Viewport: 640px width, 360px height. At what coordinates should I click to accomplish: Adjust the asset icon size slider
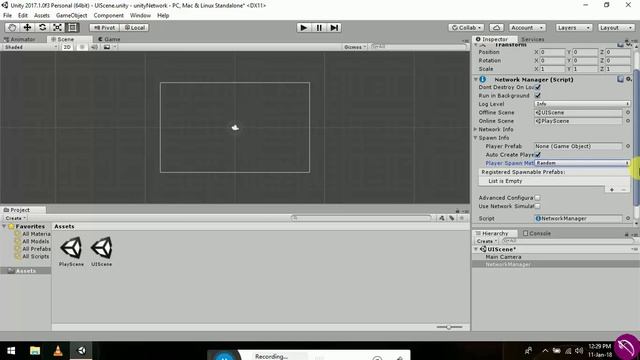[449, 327]
